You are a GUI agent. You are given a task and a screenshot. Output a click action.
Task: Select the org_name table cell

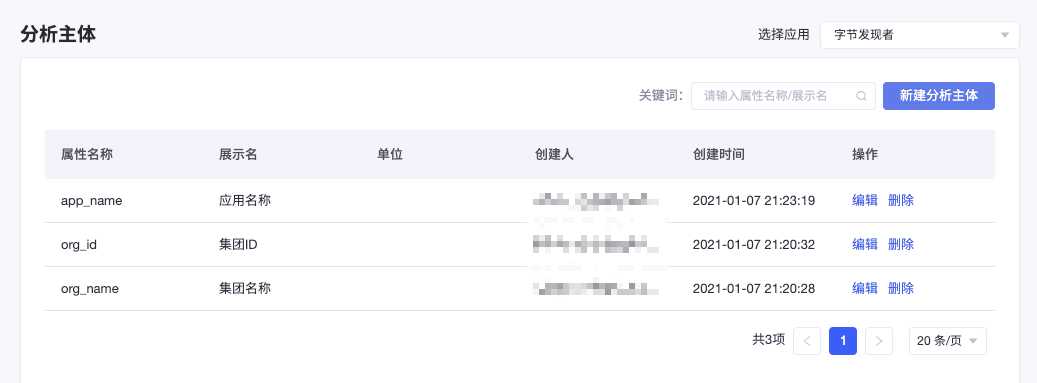(90, 289)
